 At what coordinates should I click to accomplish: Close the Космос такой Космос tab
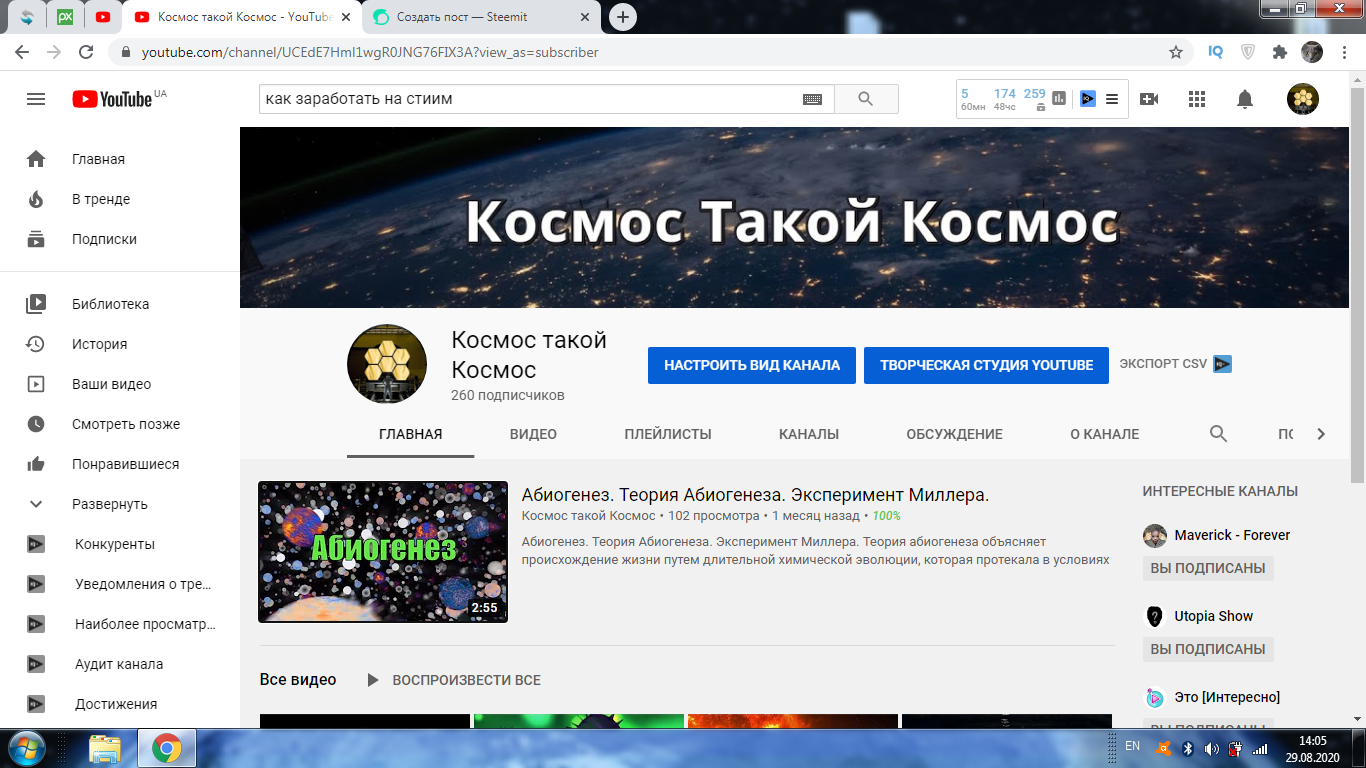tap(346, 17)
